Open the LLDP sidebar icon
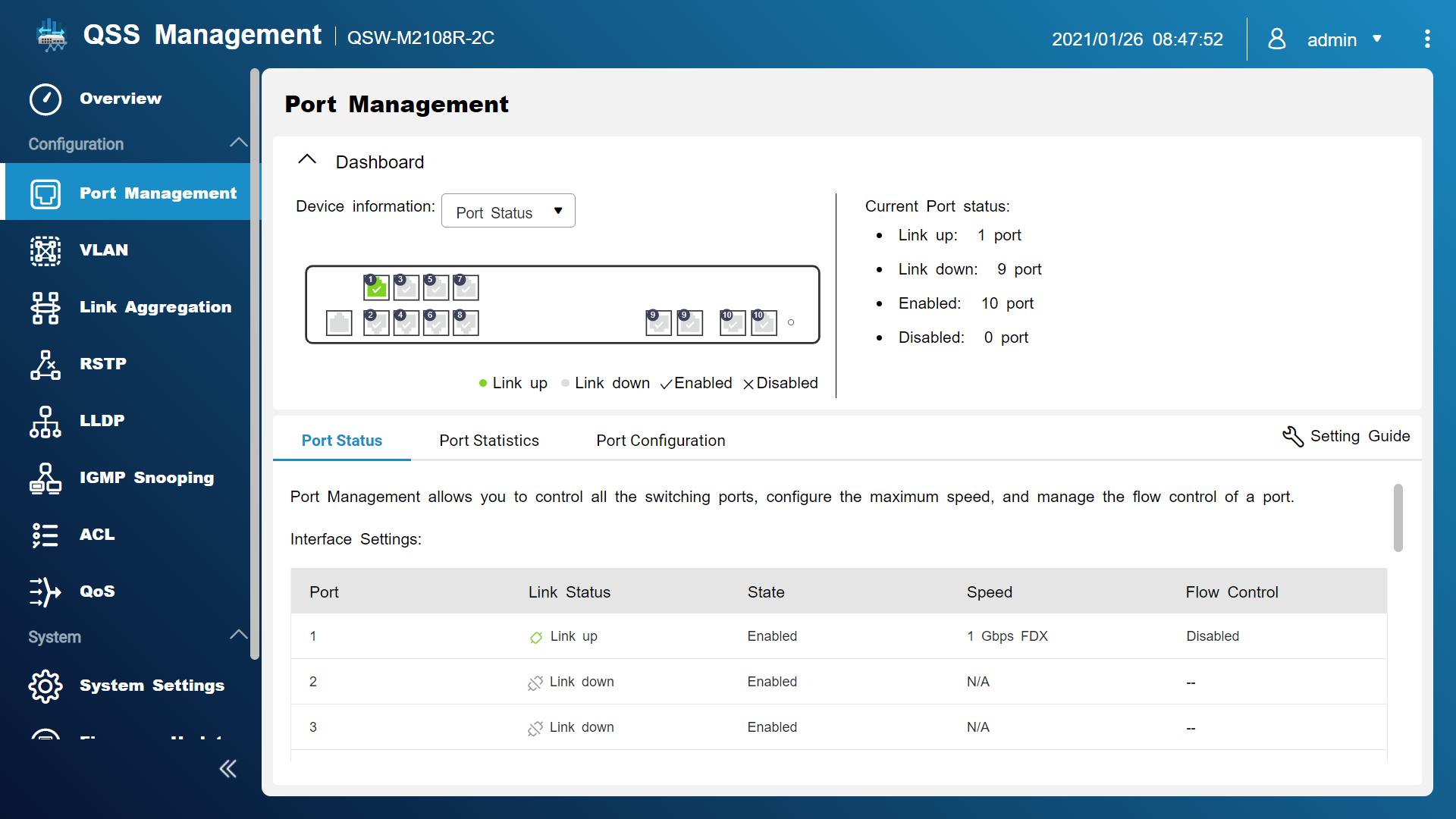The image size is (1456, 819). [x=45, y=421]
